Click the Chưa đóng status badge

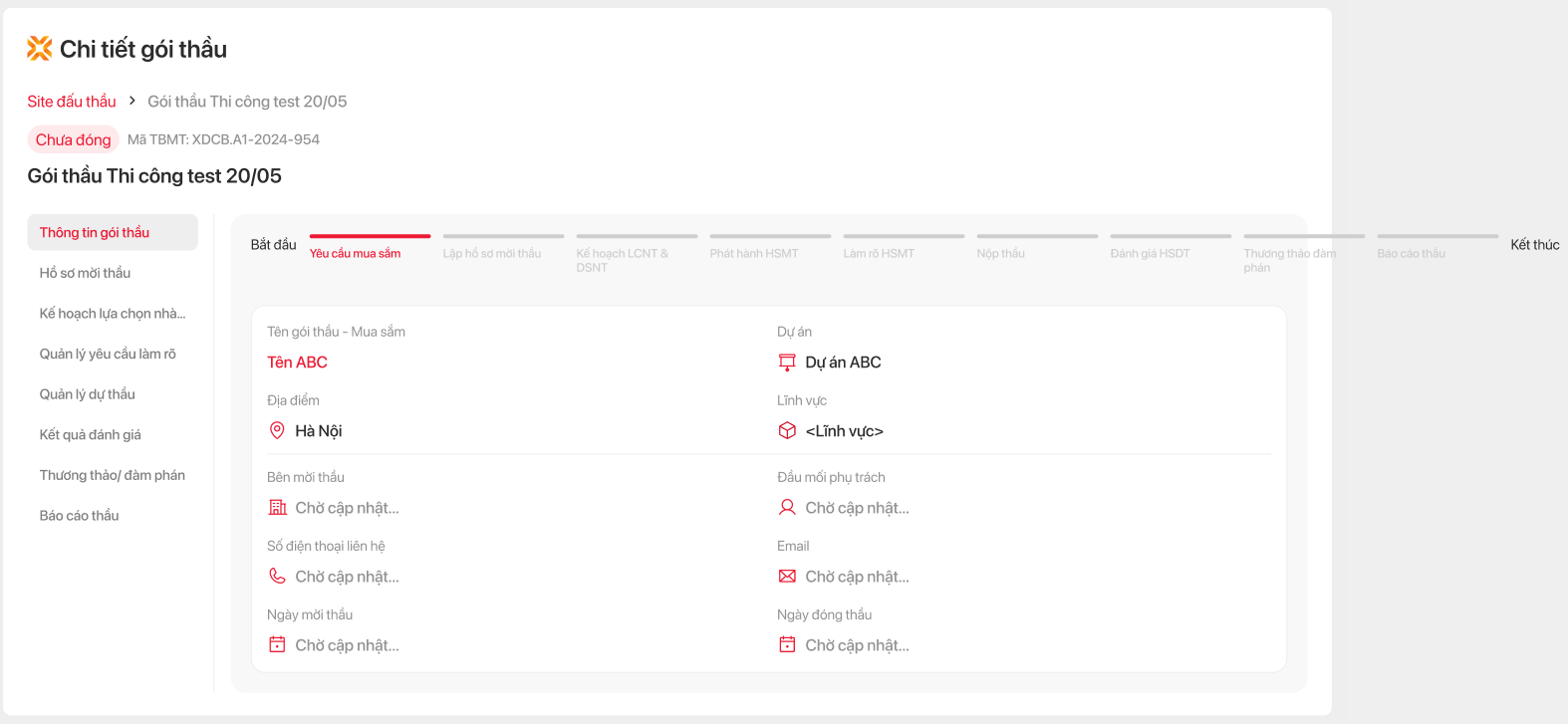pyautogui.click(x=73, y=140)
